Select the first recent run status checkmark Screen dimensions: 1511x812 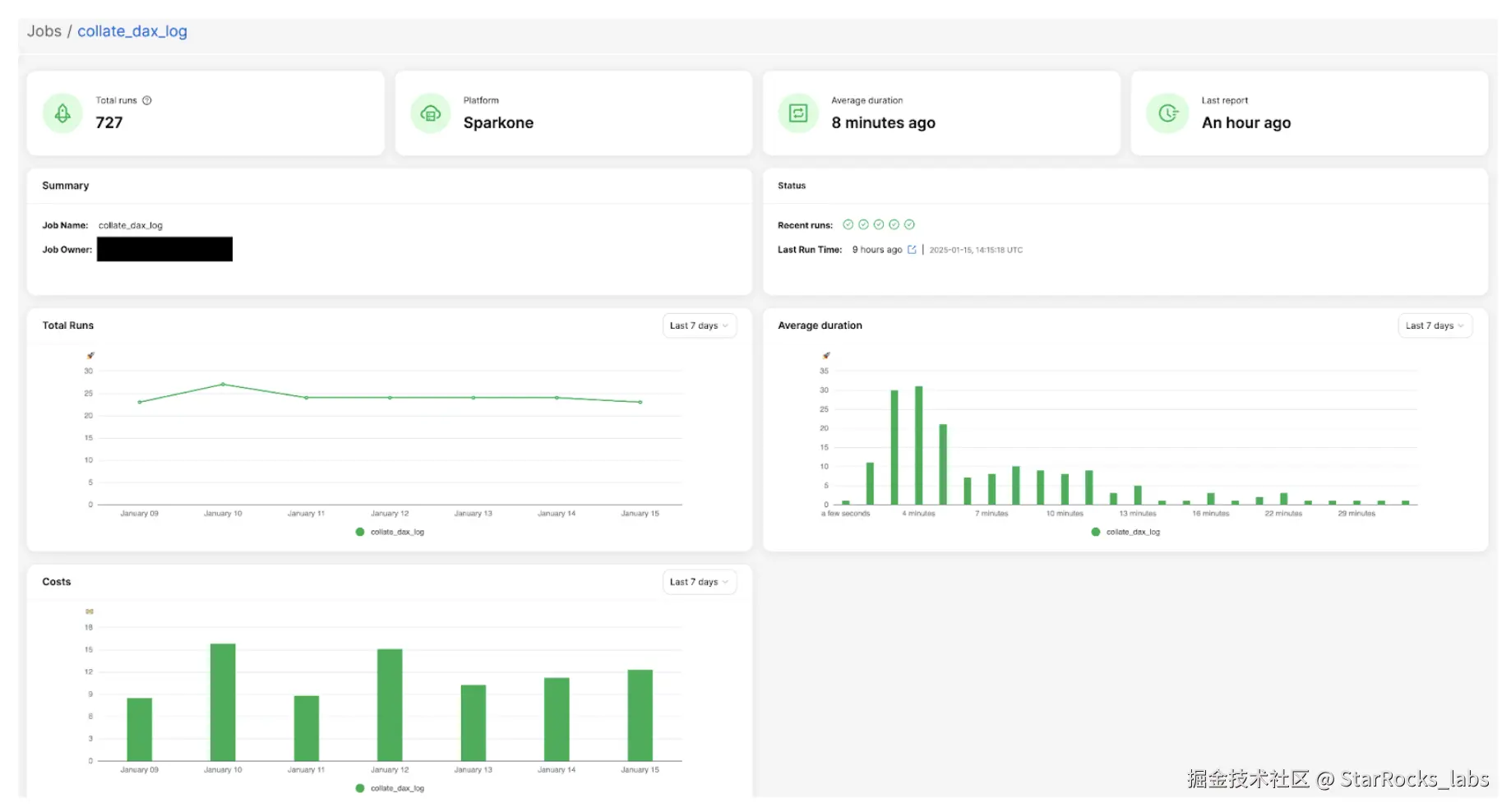[x=848, y=224]
